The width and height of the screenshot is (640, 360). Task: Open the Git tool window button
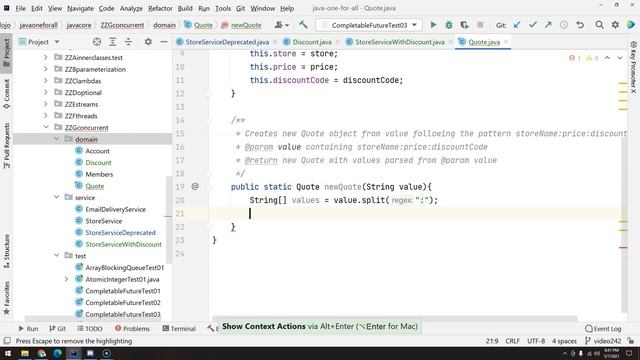(58, 329)
